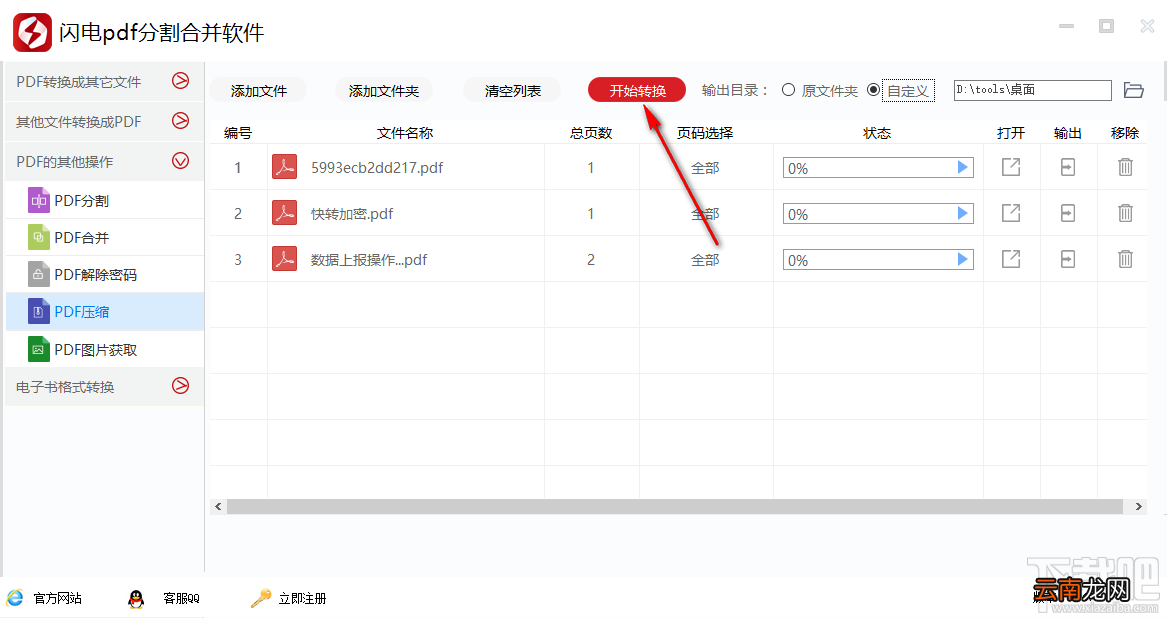Click 全部 page selection for 数据上报操作
1167x618 pixels.
(705, 260)
